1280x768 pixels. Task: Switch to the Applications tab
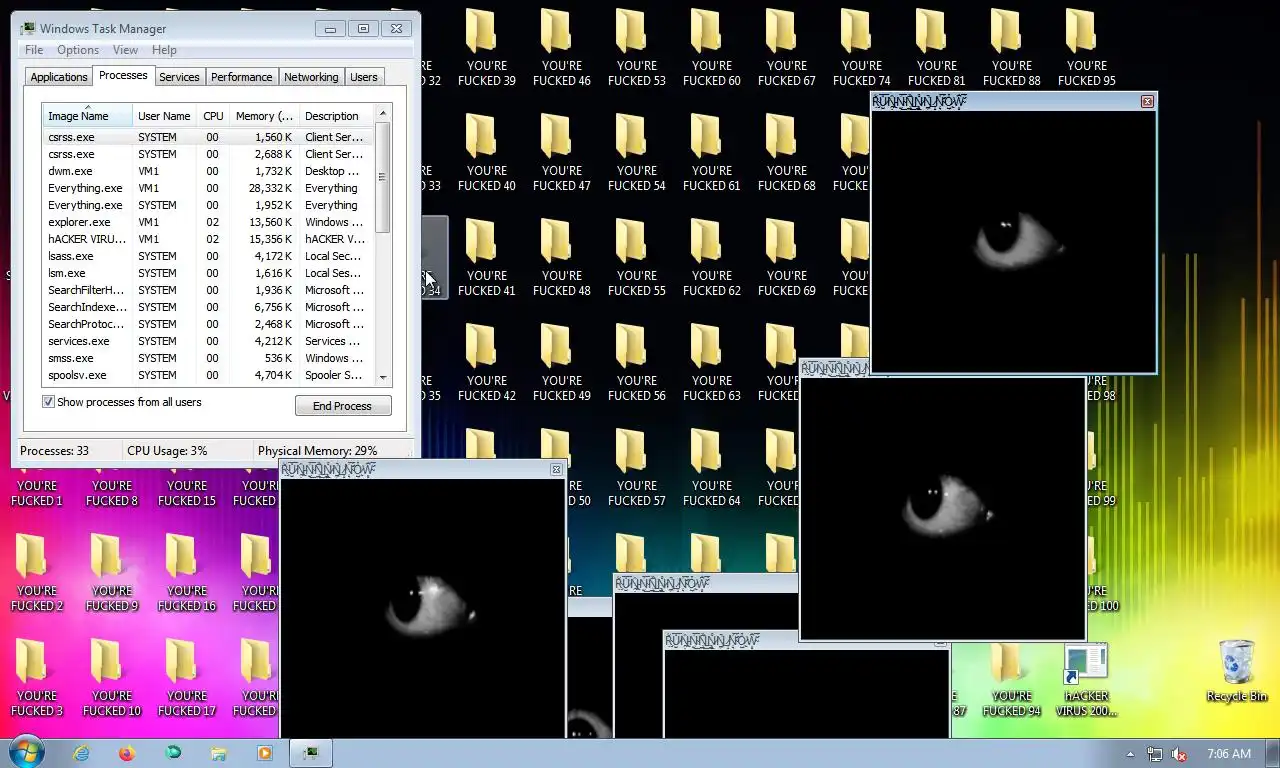[x=59, y=77]
